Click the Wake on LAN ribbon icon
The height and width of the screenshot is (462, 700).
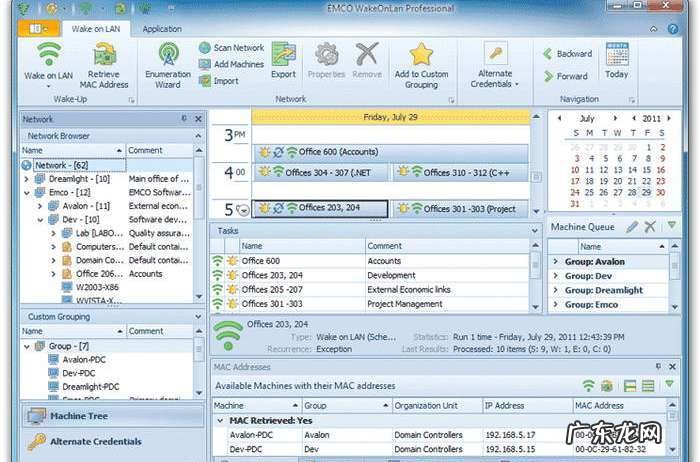48,56
